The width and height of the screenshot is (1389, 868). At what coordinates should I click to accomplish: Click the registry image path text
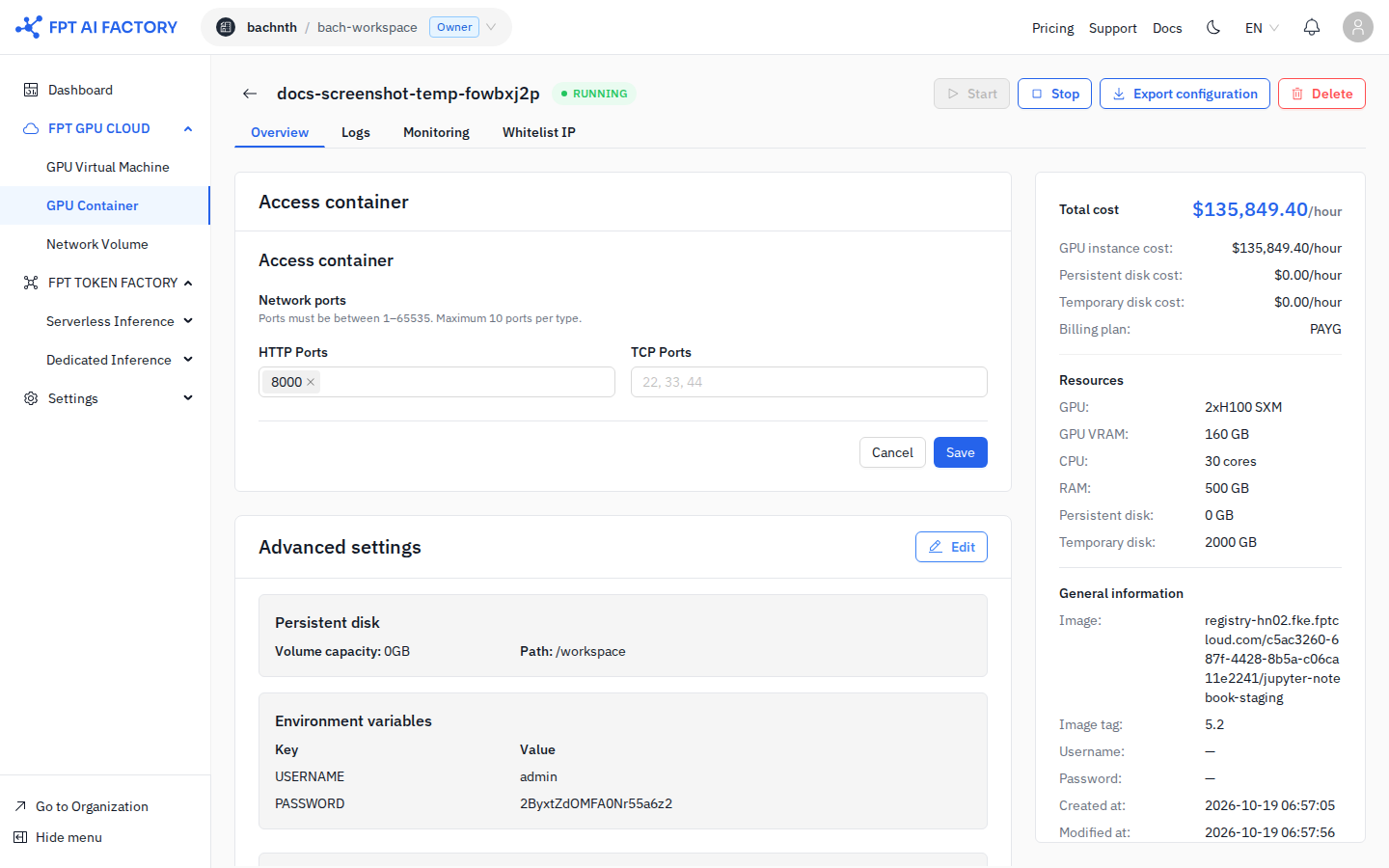tap(1272, 659)
